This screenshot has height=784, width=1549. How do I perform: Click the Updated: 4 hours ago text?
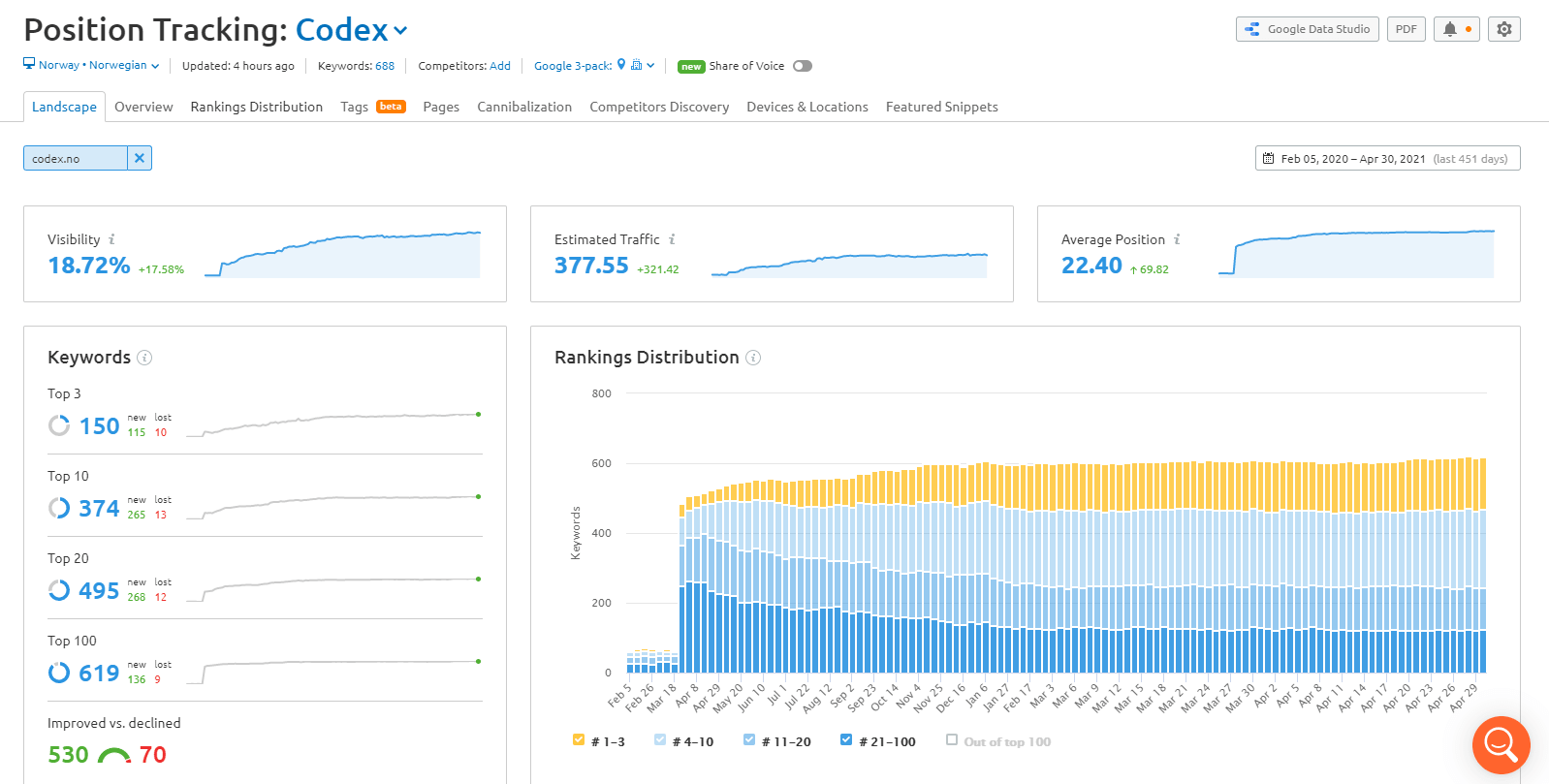pyautogui.click(x=238, y=66)
